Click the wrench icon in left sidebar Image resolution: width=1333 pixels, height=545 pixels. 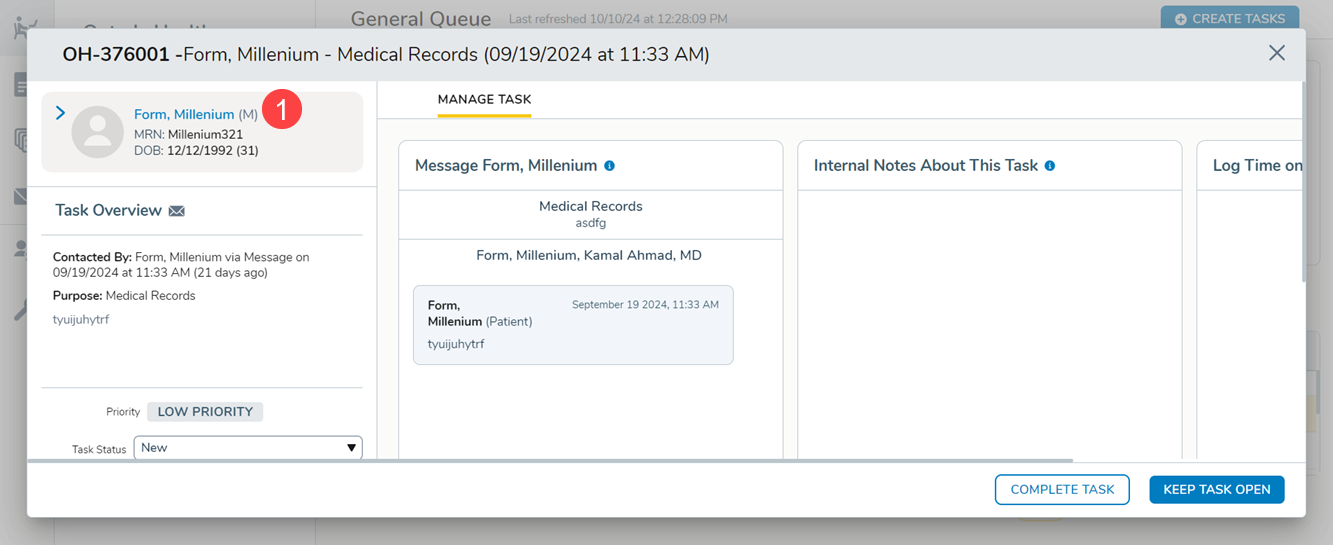pyautogui.click(x=20, y=310)
